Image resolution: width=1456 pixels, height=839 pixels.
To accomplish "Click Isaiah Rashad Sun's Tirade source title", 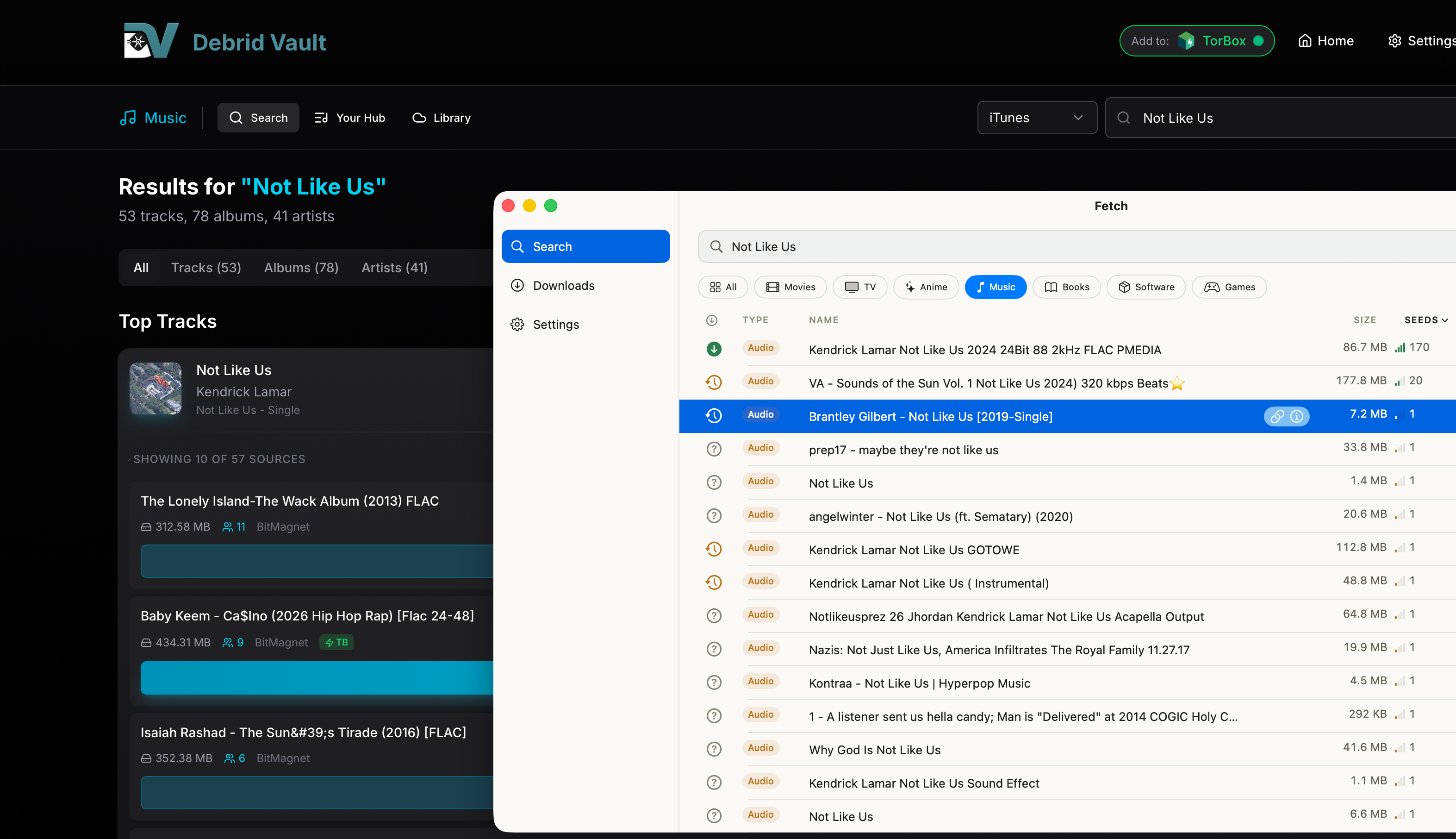I will pyautogui.click(x=304, y=732).
